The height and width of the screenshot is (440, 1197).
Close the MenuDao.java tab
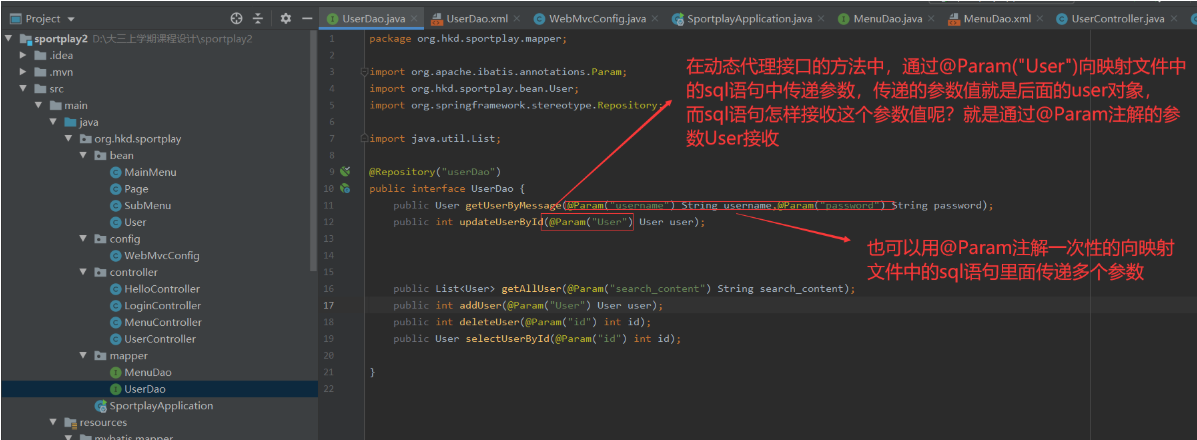tap(931, 18)
